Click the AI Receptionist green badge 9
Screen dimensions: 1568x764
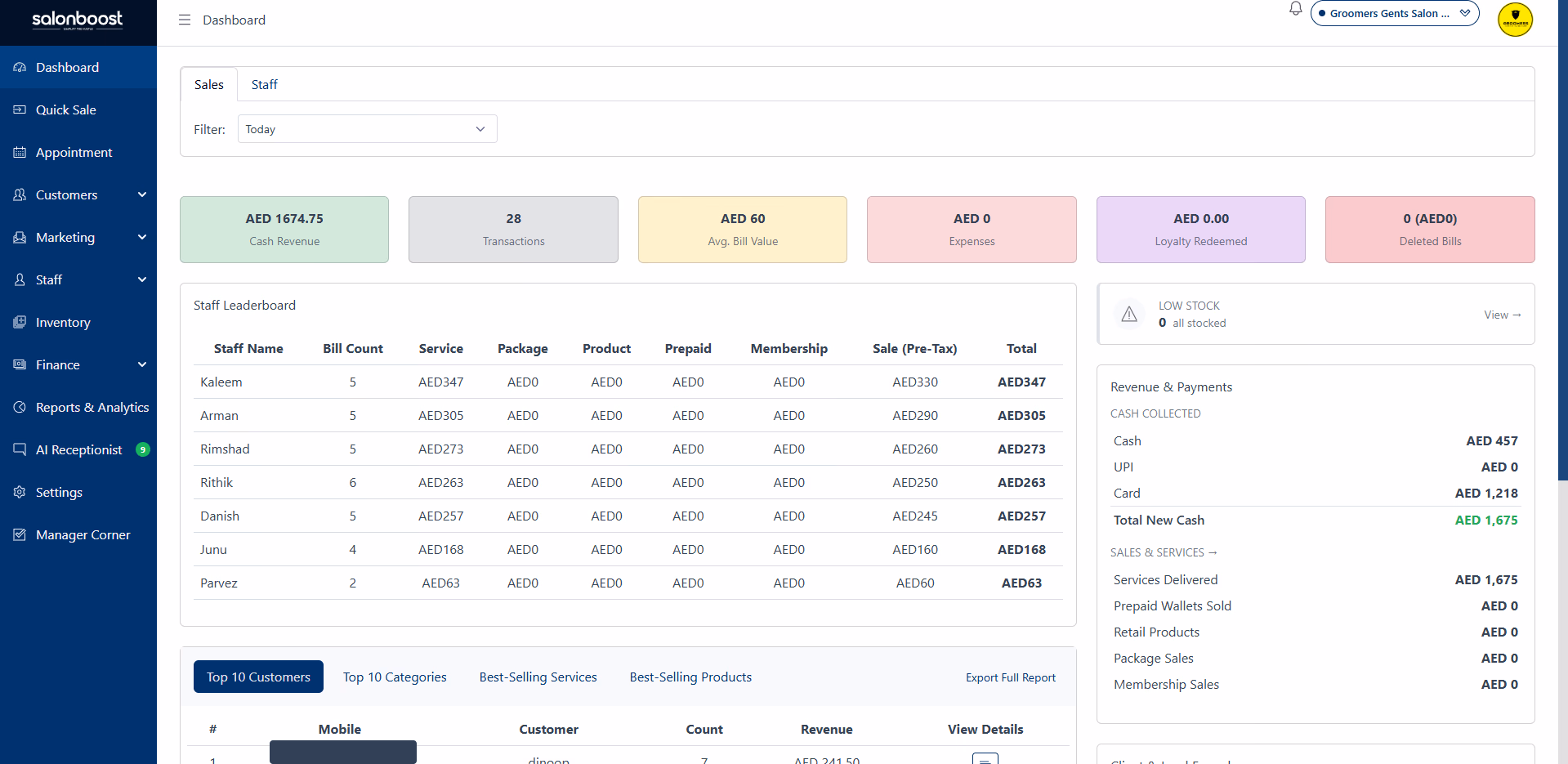point(143,449)
